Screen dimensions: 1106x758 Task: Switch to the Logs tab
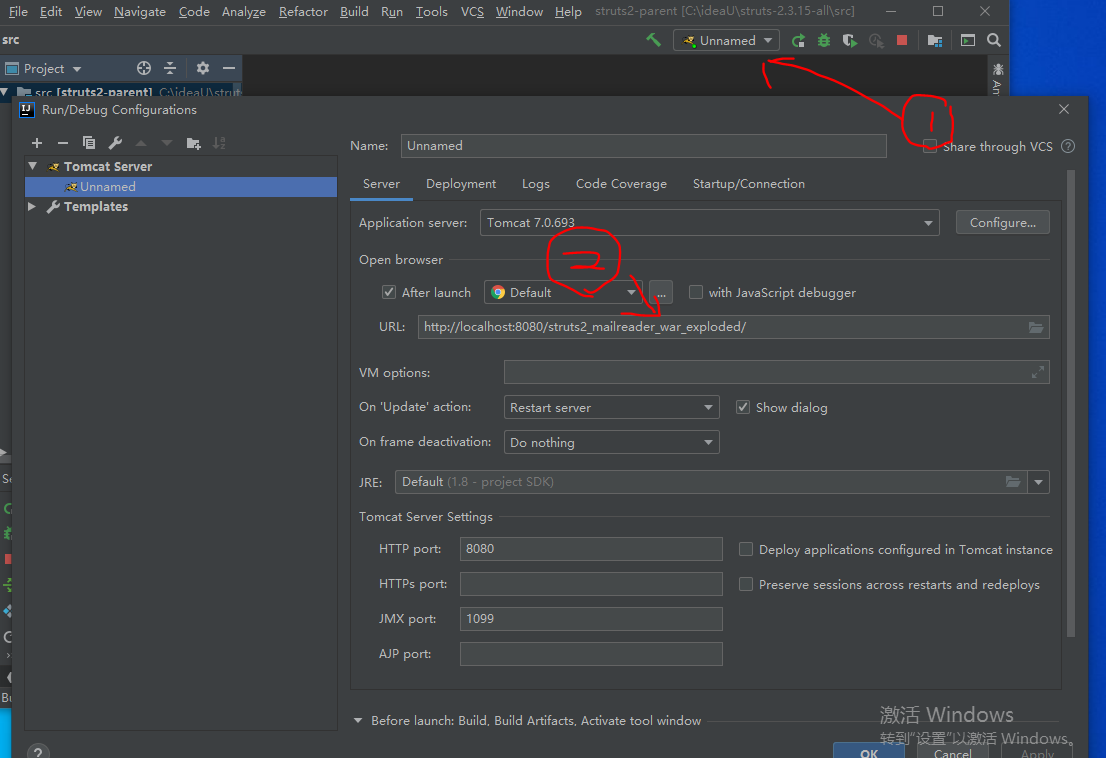(535, 183)
